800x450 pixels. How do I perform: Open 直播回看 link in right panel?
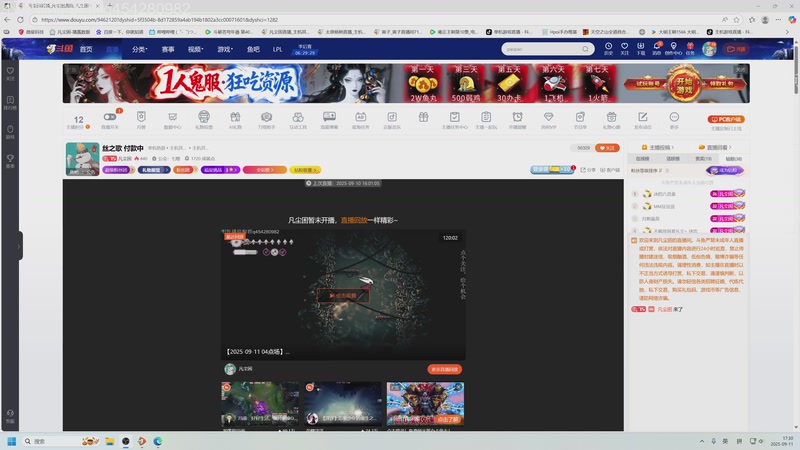pyautogui.click(x=715, y=147)
